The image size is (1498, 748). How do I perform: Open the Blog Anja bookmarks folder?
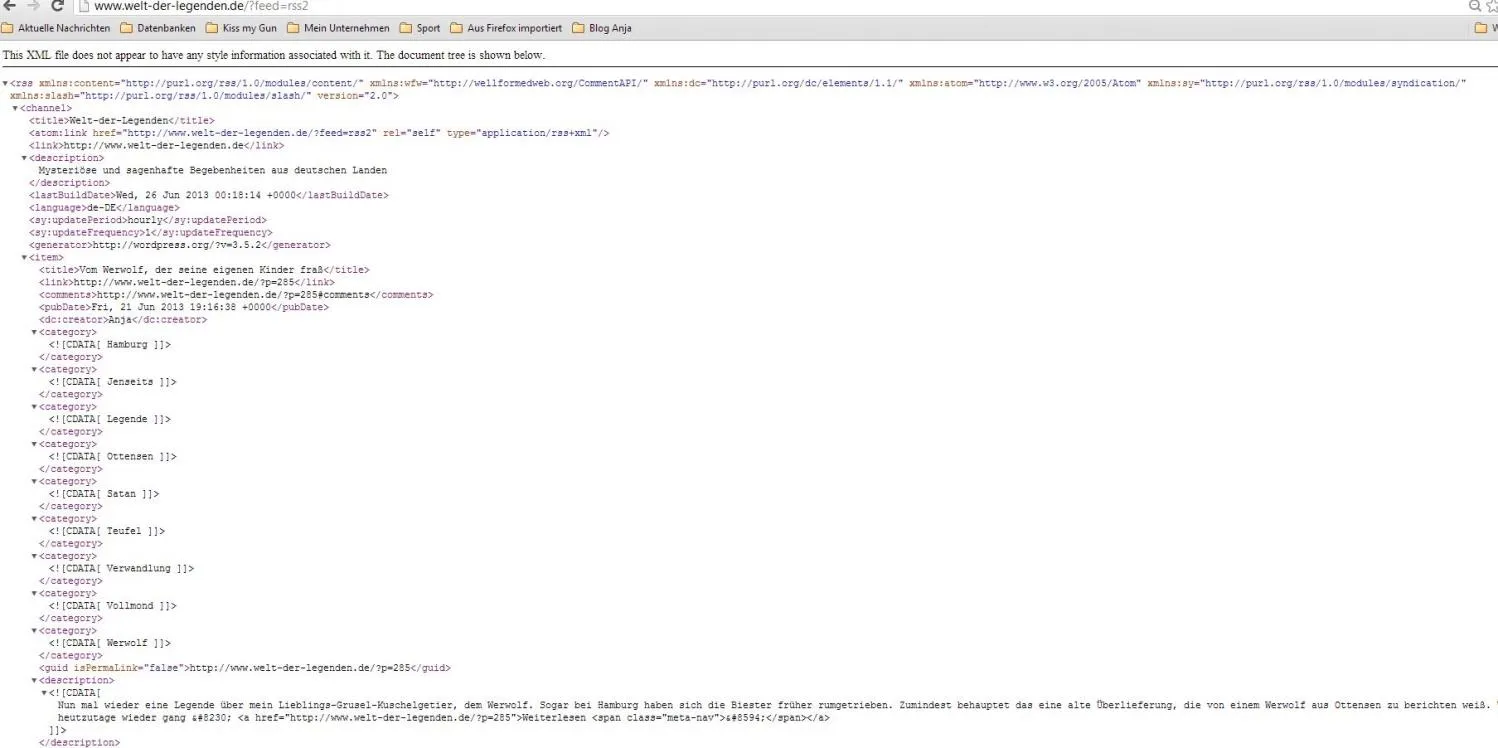[x=602, y=28]
